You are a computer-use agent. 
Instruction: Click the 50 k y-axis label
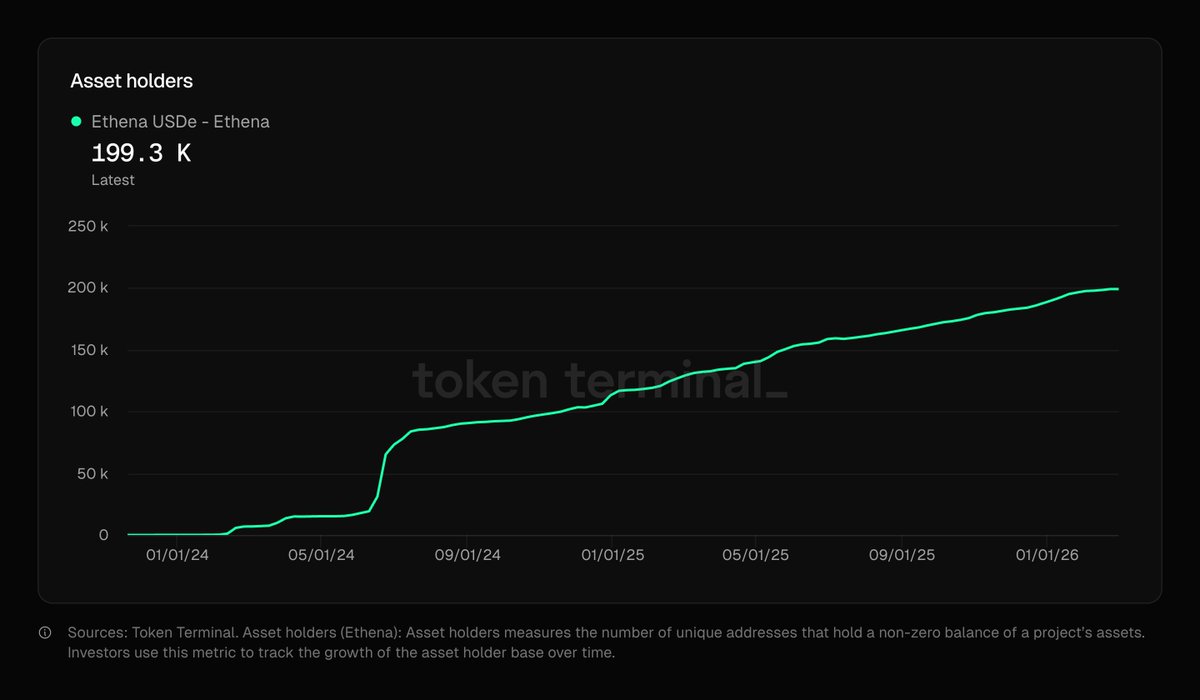92,474
